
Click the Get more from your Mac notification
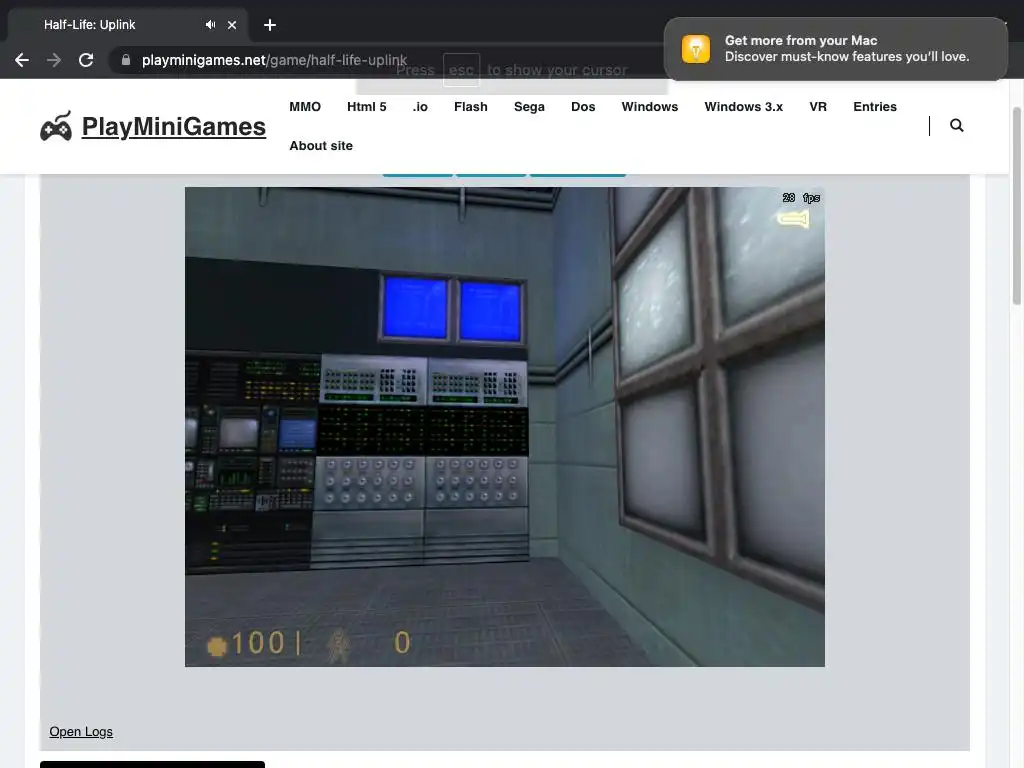click(835, 49)
